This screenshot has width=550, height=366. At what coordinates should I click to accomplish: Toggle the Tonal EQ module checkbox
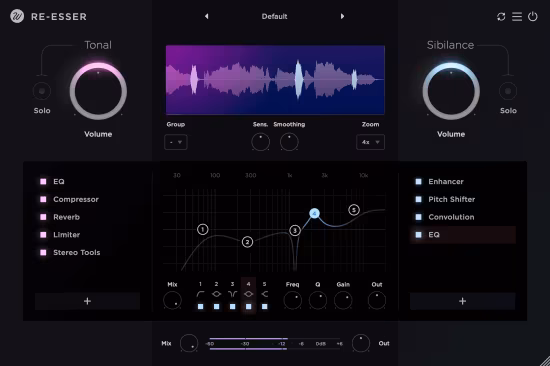coord(43,181)
